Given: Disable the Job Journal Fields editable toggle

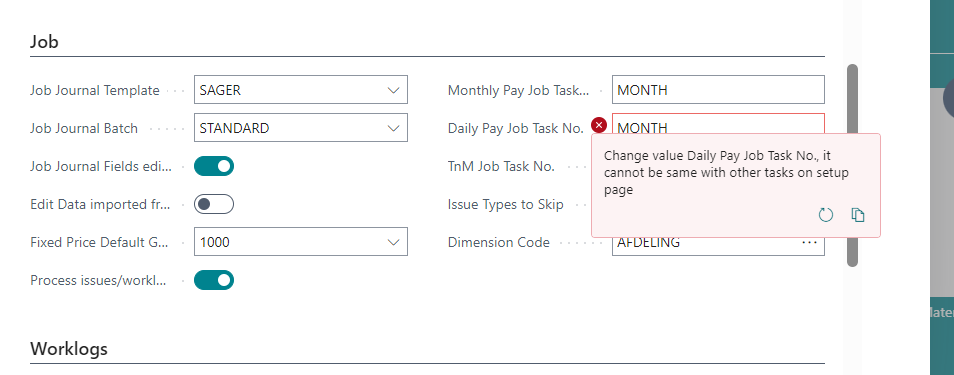Looking at the screenshot, I should tap(214, 166).
